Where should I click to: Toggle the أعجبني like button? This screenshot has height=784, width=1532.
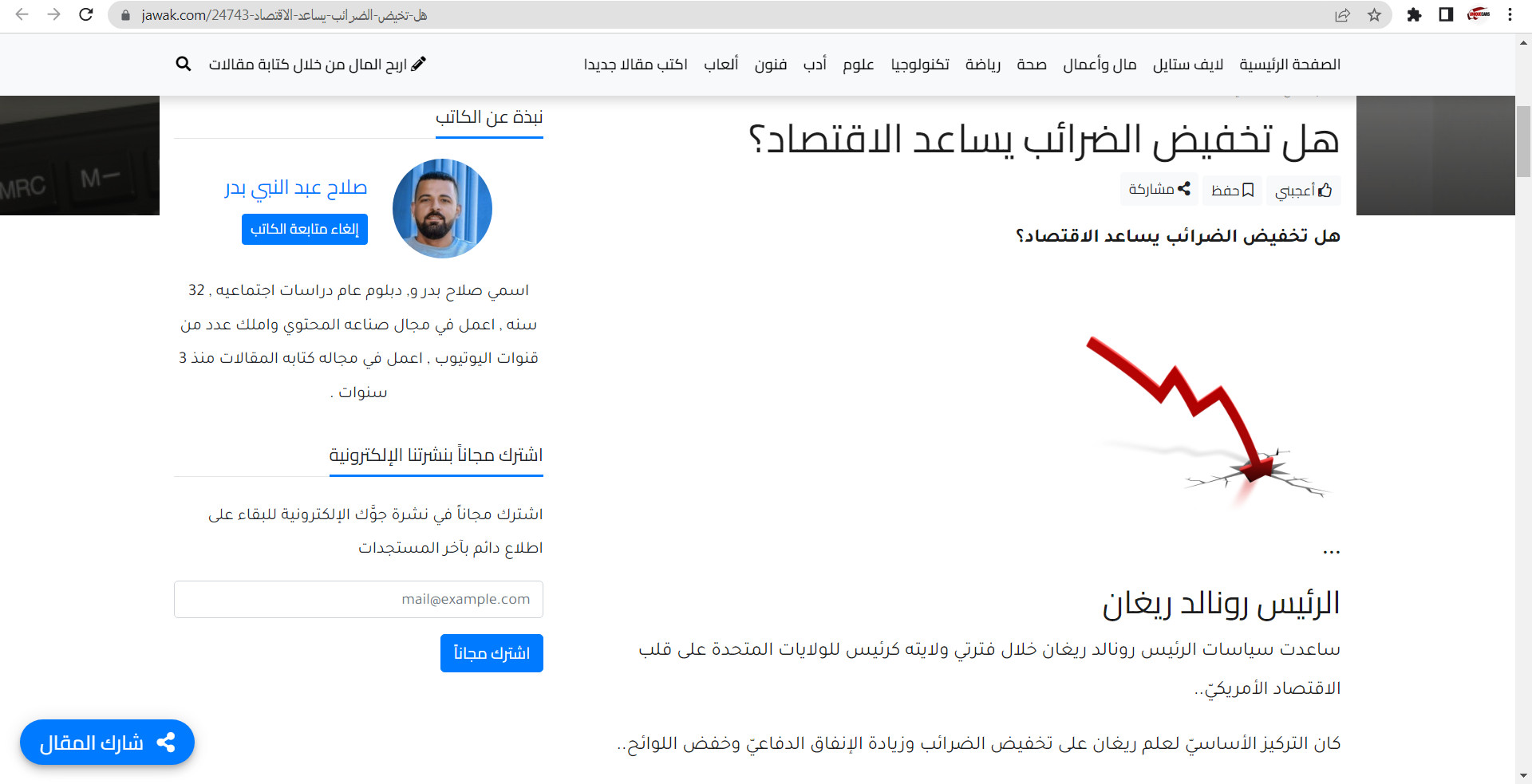pos(1302,190)
